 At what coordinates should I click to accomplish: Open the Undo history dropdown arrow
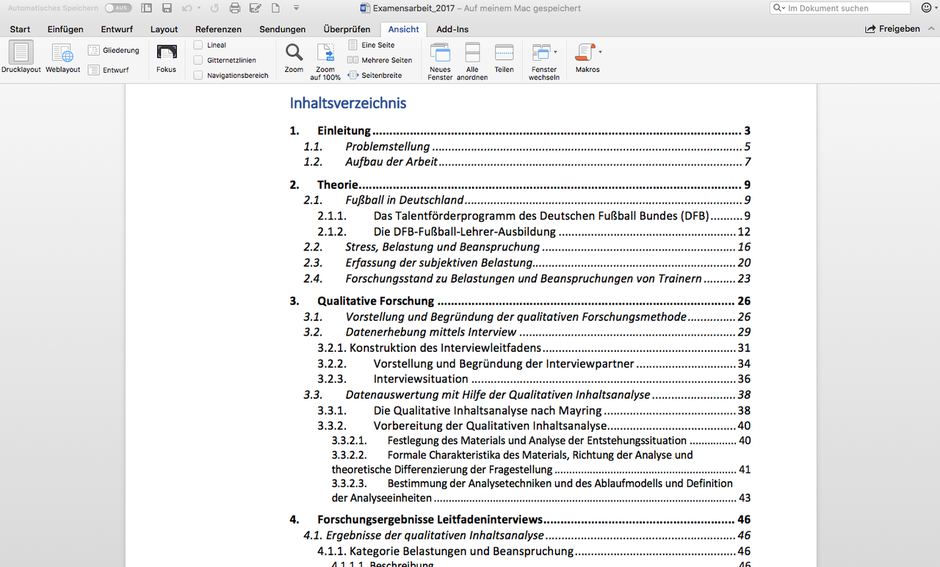199,8
